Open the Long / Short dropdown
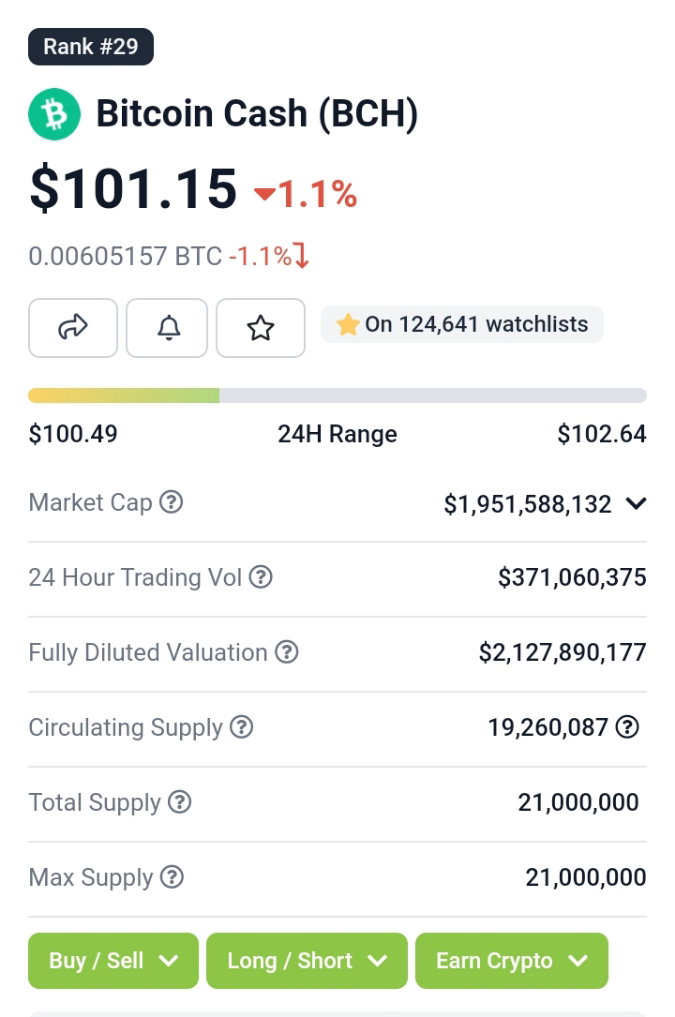Image resolution: width=675 pixels, height=1017 pixels. [x=307, y=961]
